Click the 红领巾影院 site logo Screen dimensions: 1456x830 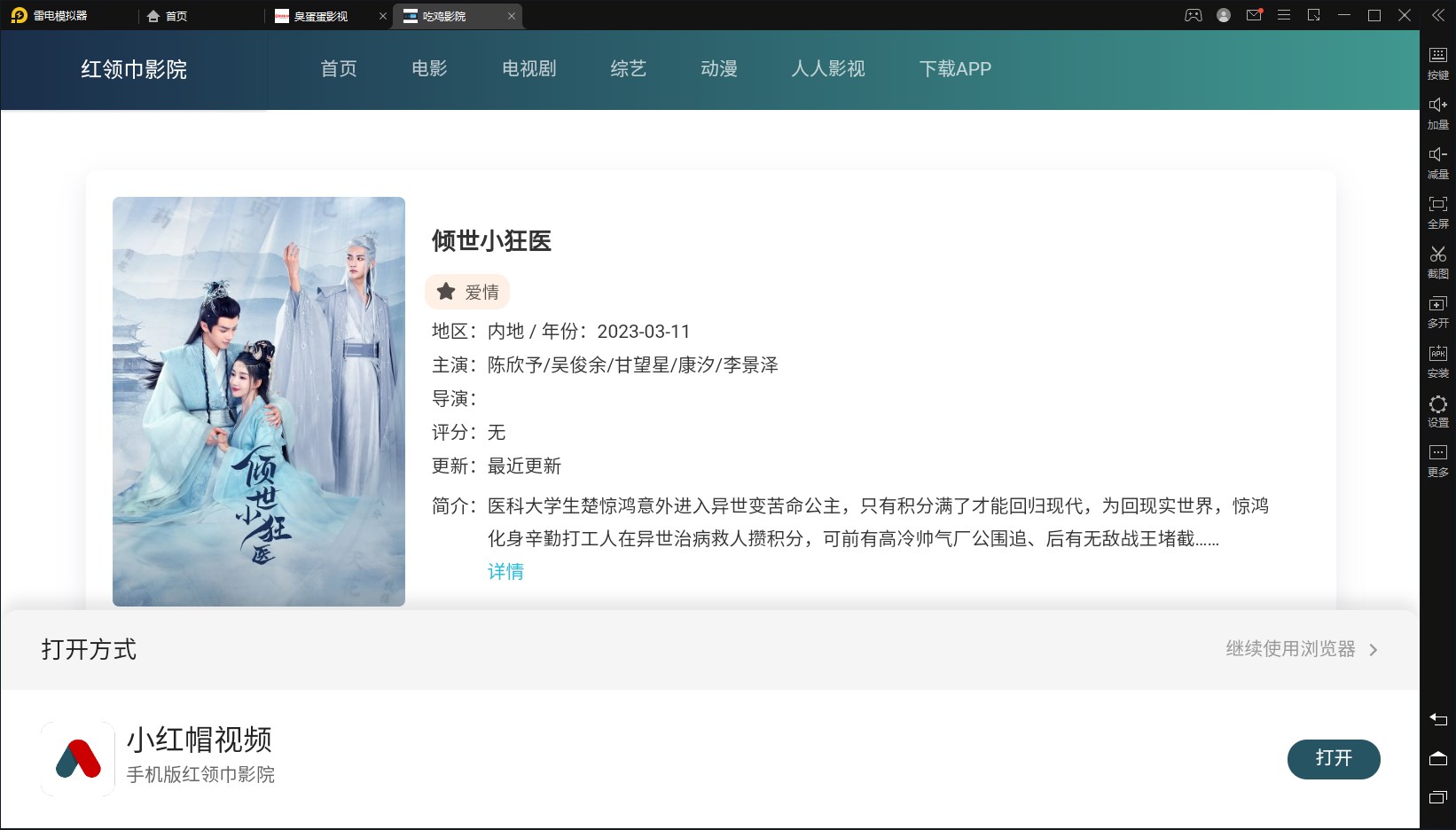click(x=134, y=69)
